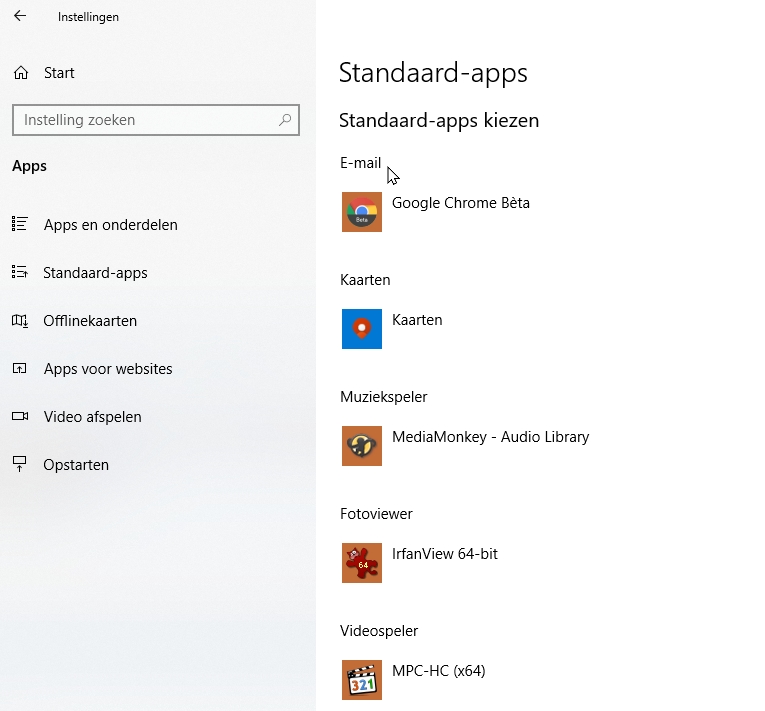Image resolution: width=765 pixels, height=711 pixels.
Task: Focus the Instelling zoeken search field
Action: point(145,120)
